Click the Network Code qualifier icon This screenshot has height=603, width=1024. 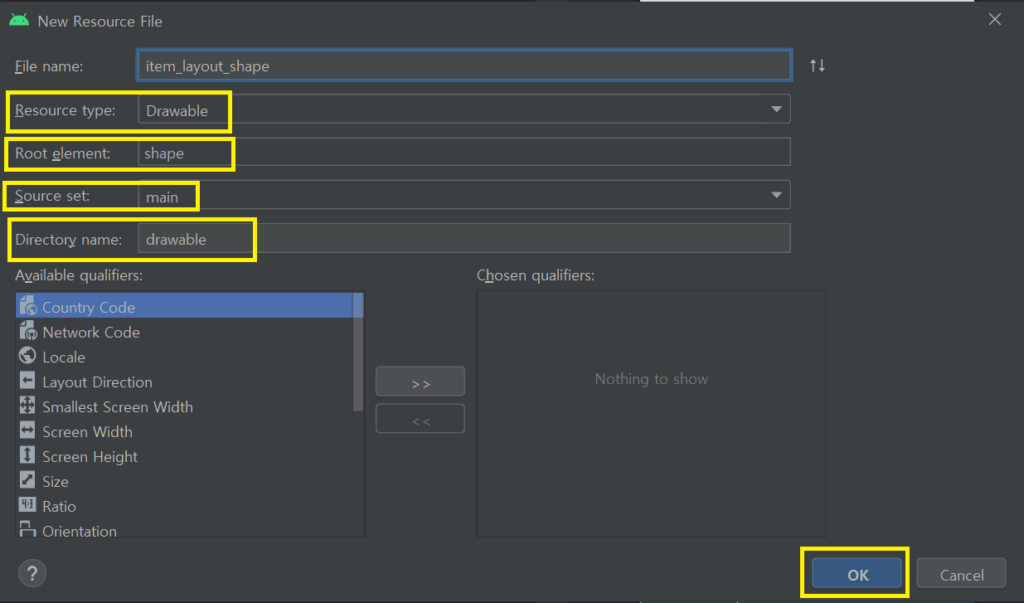27,332
